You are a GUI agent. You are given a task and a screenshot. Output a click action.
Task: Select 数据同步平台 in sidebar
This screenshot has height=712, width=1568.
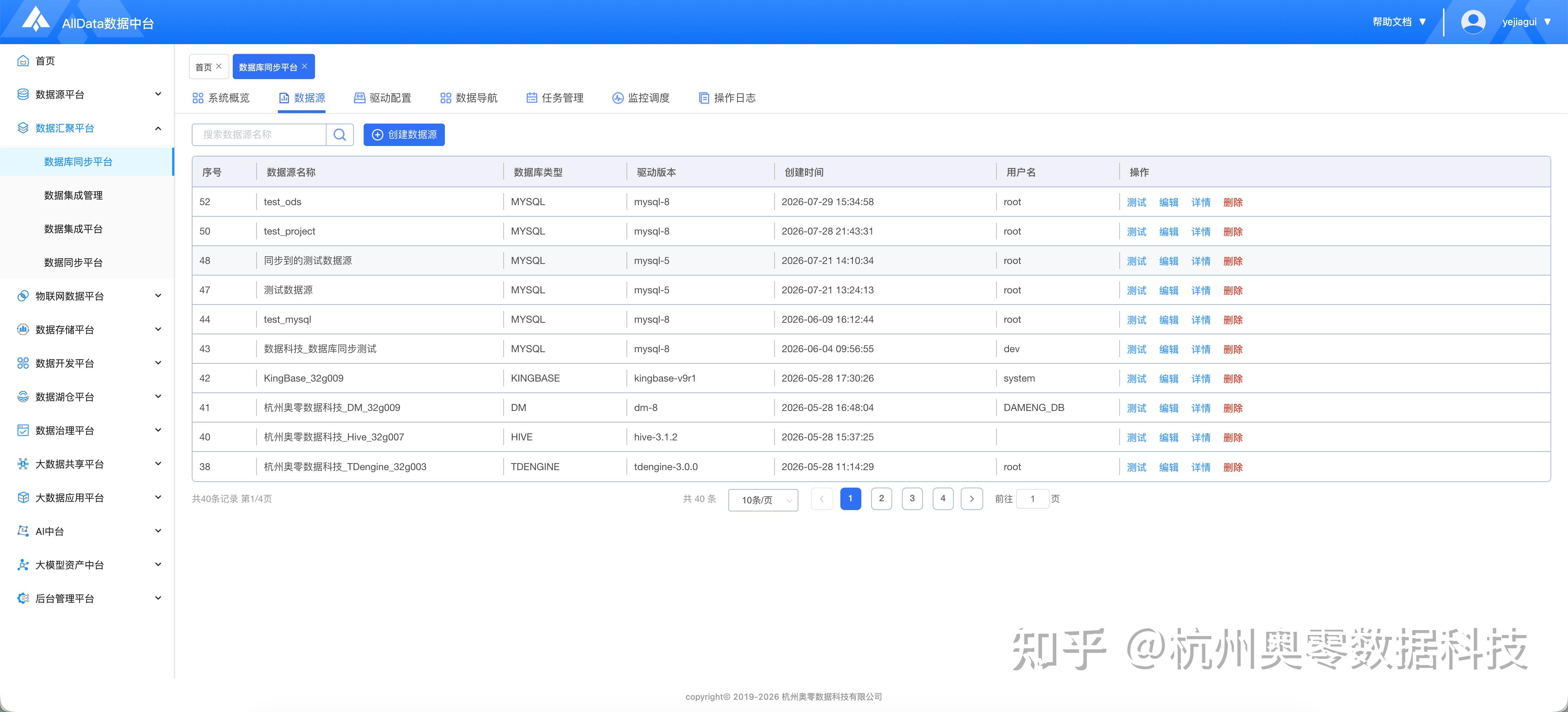73,262
